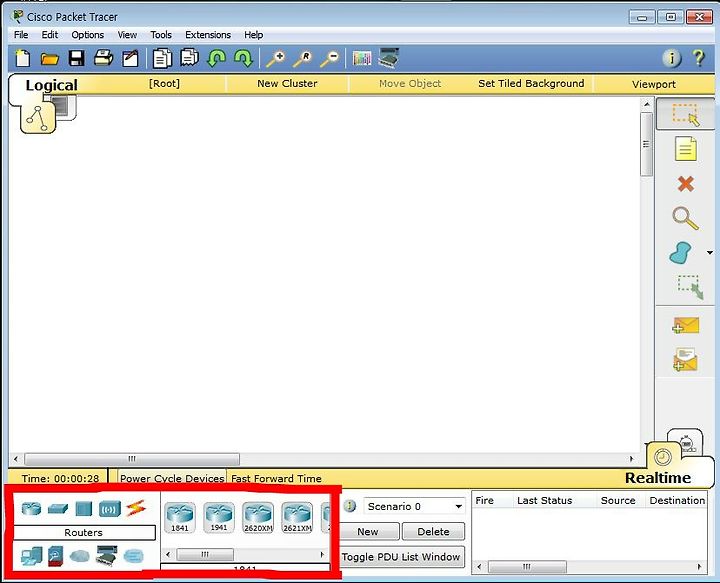Open the Tools menu

click(x=161, y=35)
